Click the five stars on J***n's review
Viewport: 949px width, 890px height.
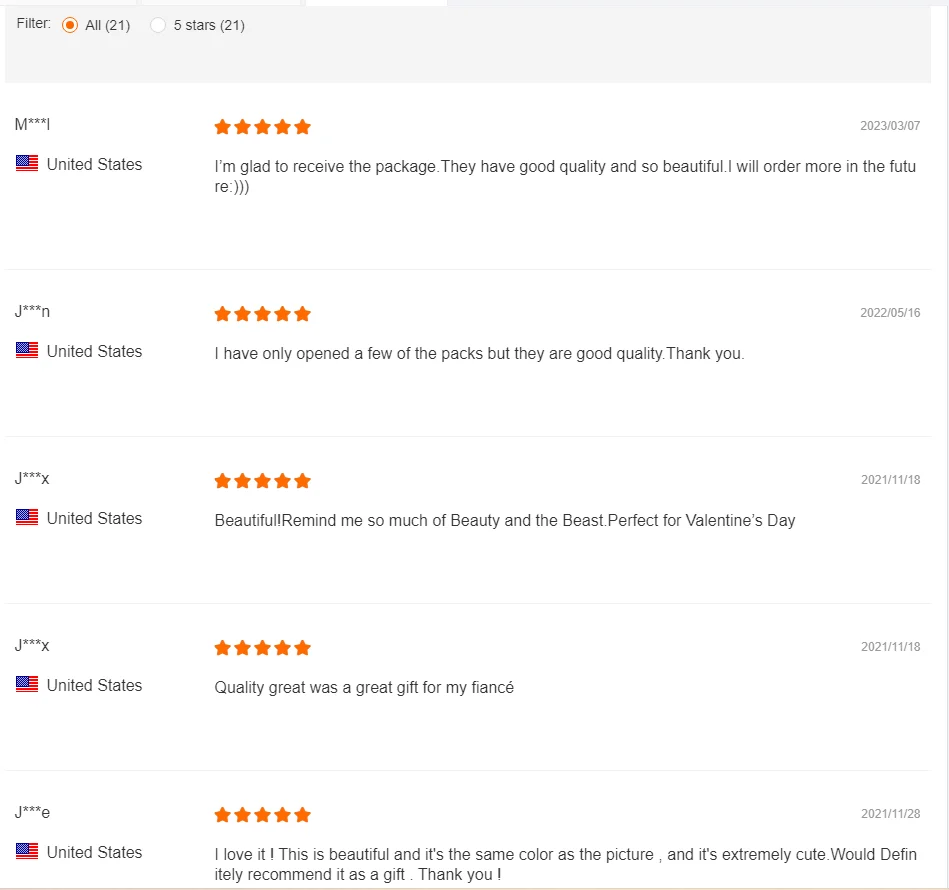pos(262,314)
